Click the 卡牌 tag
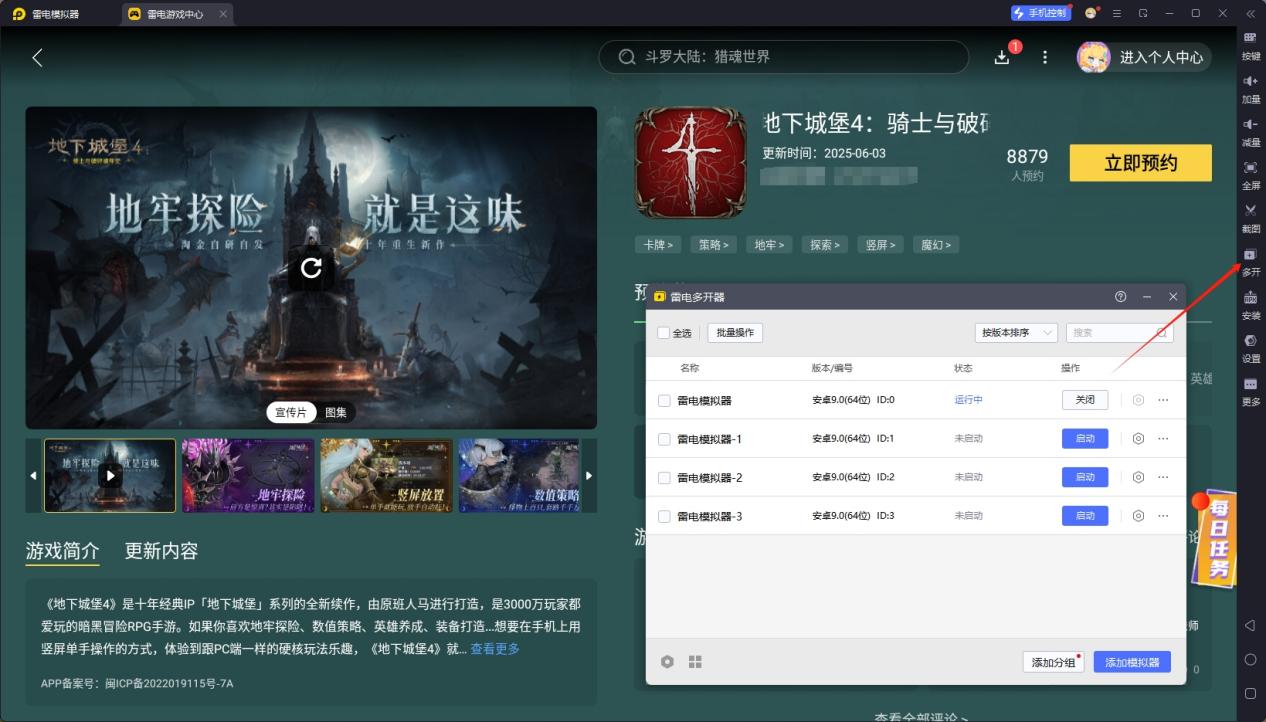Viewport: 1266px width, 722px height. click(x=657, y=244)
